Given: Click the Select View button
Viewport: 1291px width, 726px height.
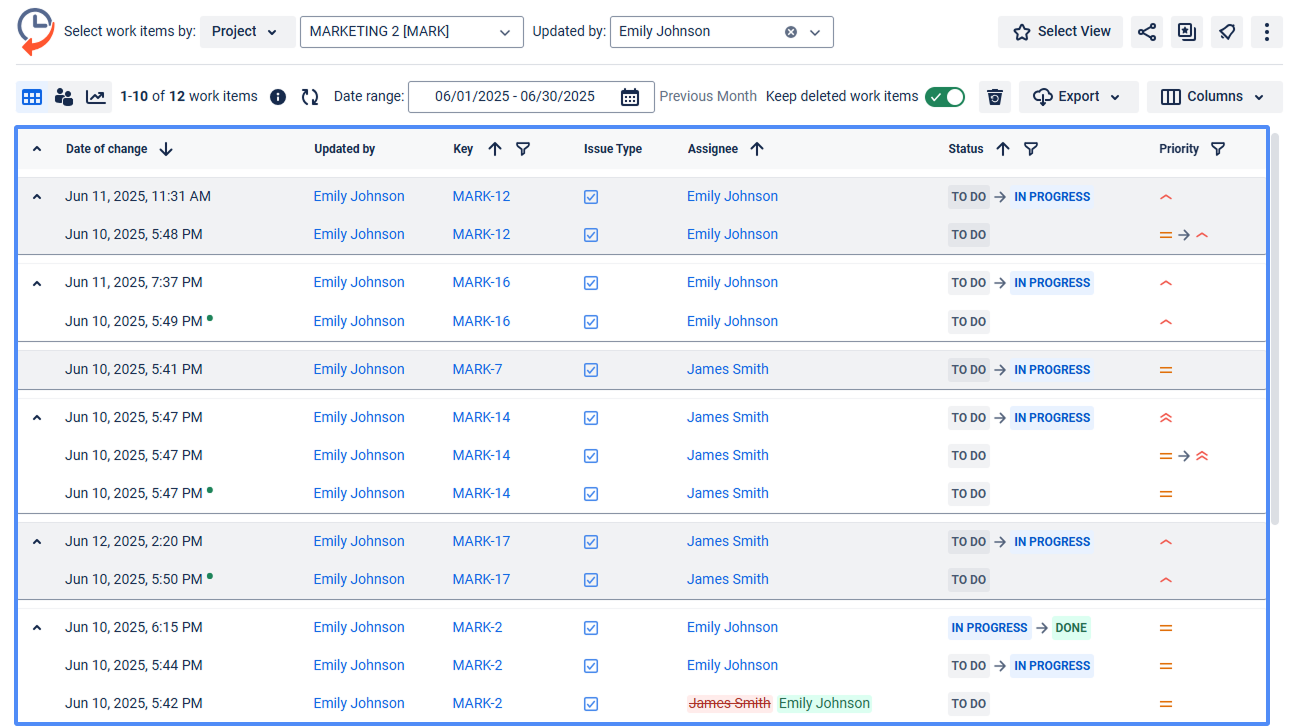Looking at the screenshot, I should (x=1061, y=32).
